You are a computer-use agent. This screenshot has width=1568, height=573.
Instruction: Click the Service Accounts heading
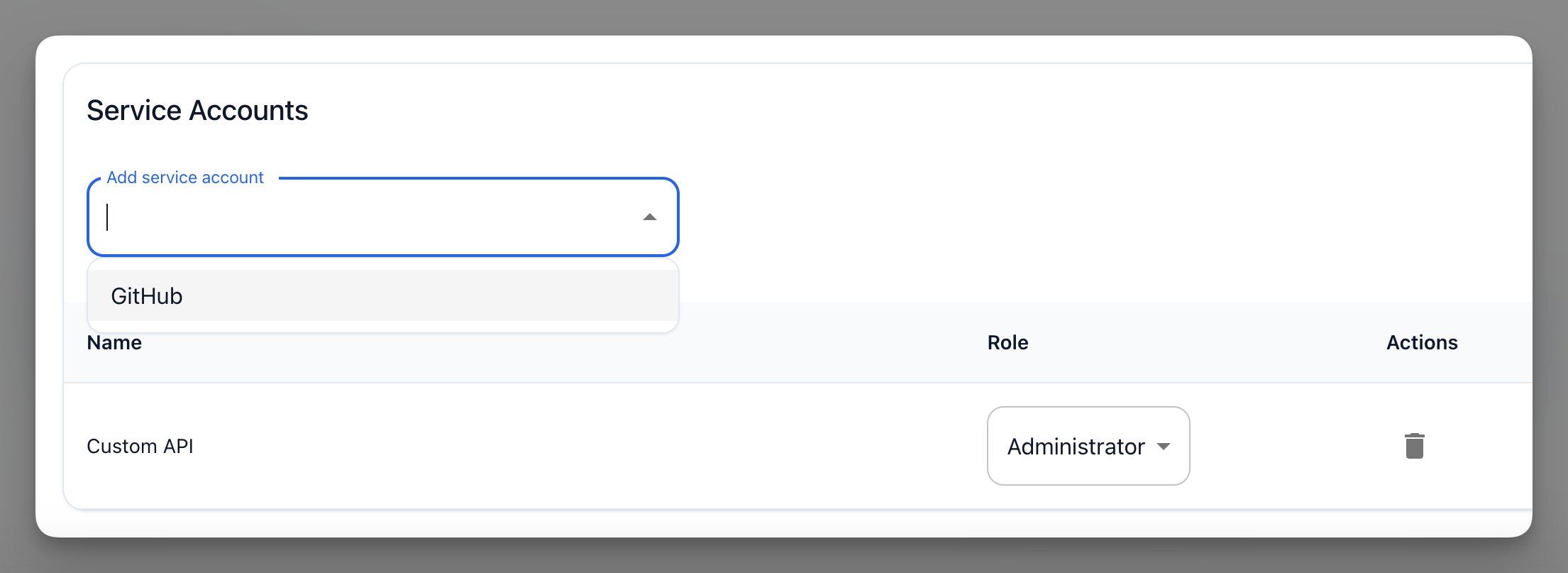tap(197, 110)
